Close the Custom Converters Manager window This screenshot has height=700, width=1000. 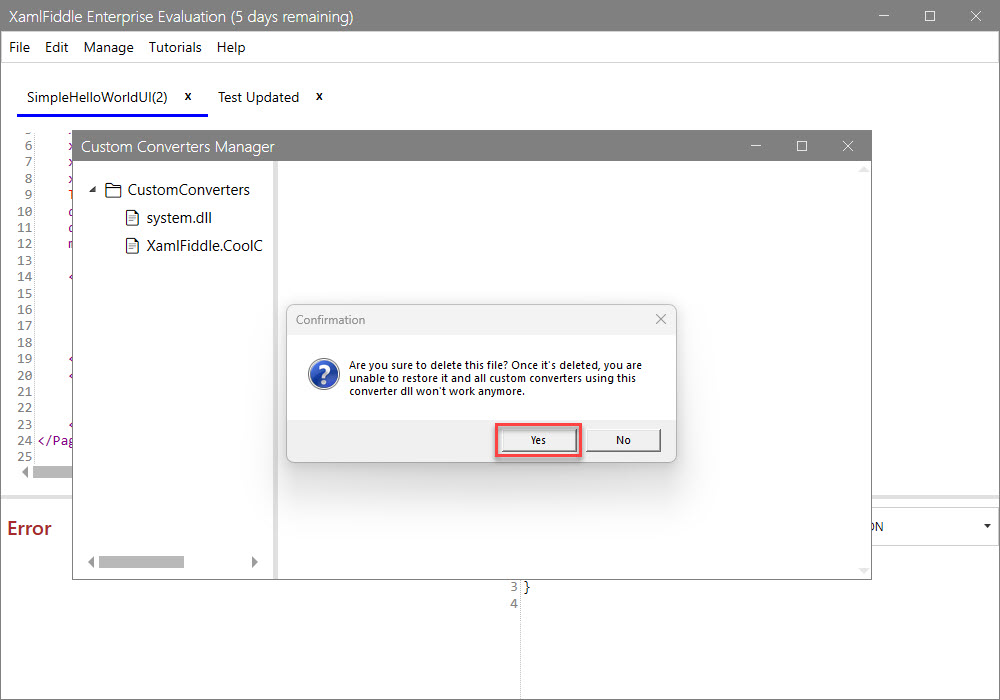[x=848, y=146]
